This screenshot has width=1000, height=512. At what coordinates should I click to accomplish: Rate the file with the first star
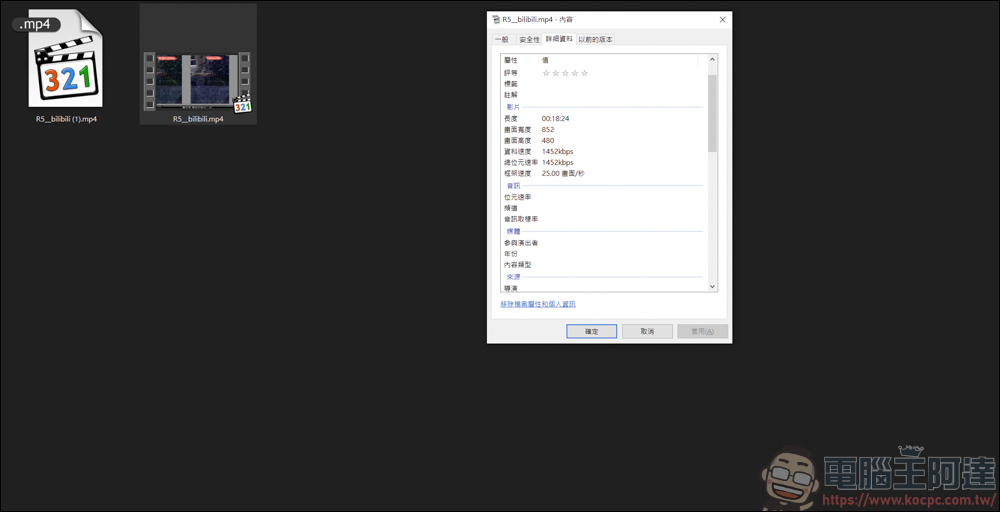(x=546, y=73)
